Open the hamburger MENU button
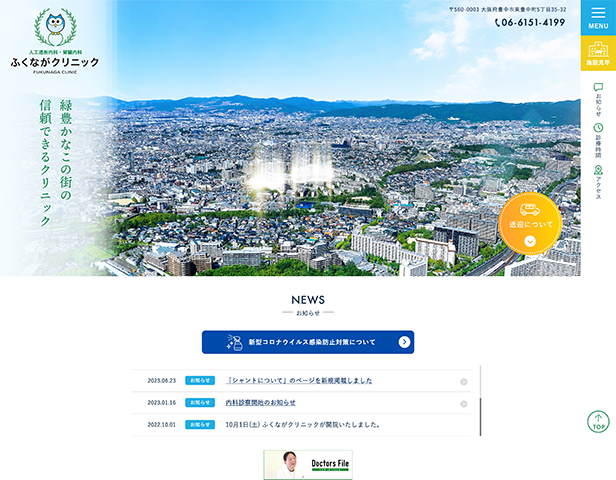This screenshot has width=616, height=480. [598, 18]
